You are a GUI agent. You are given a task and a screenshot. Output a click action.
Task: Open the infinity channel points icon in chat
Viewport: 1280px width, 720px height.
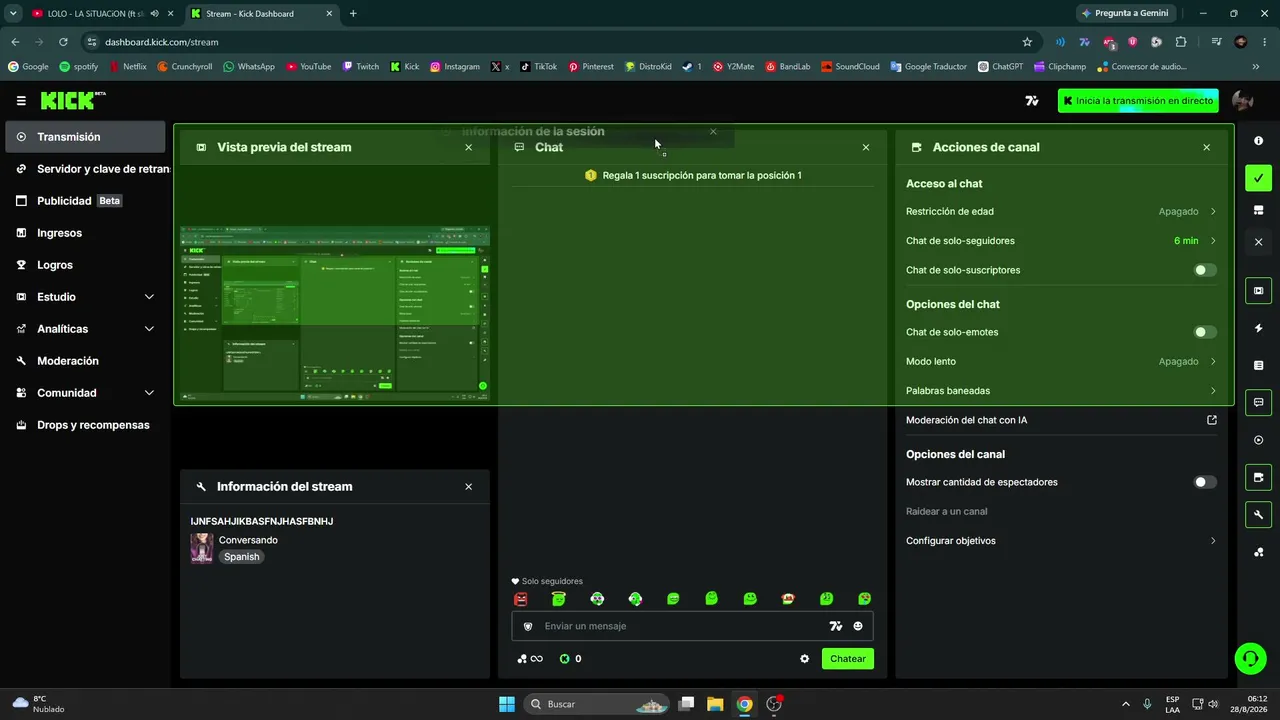tap(530, 659)
